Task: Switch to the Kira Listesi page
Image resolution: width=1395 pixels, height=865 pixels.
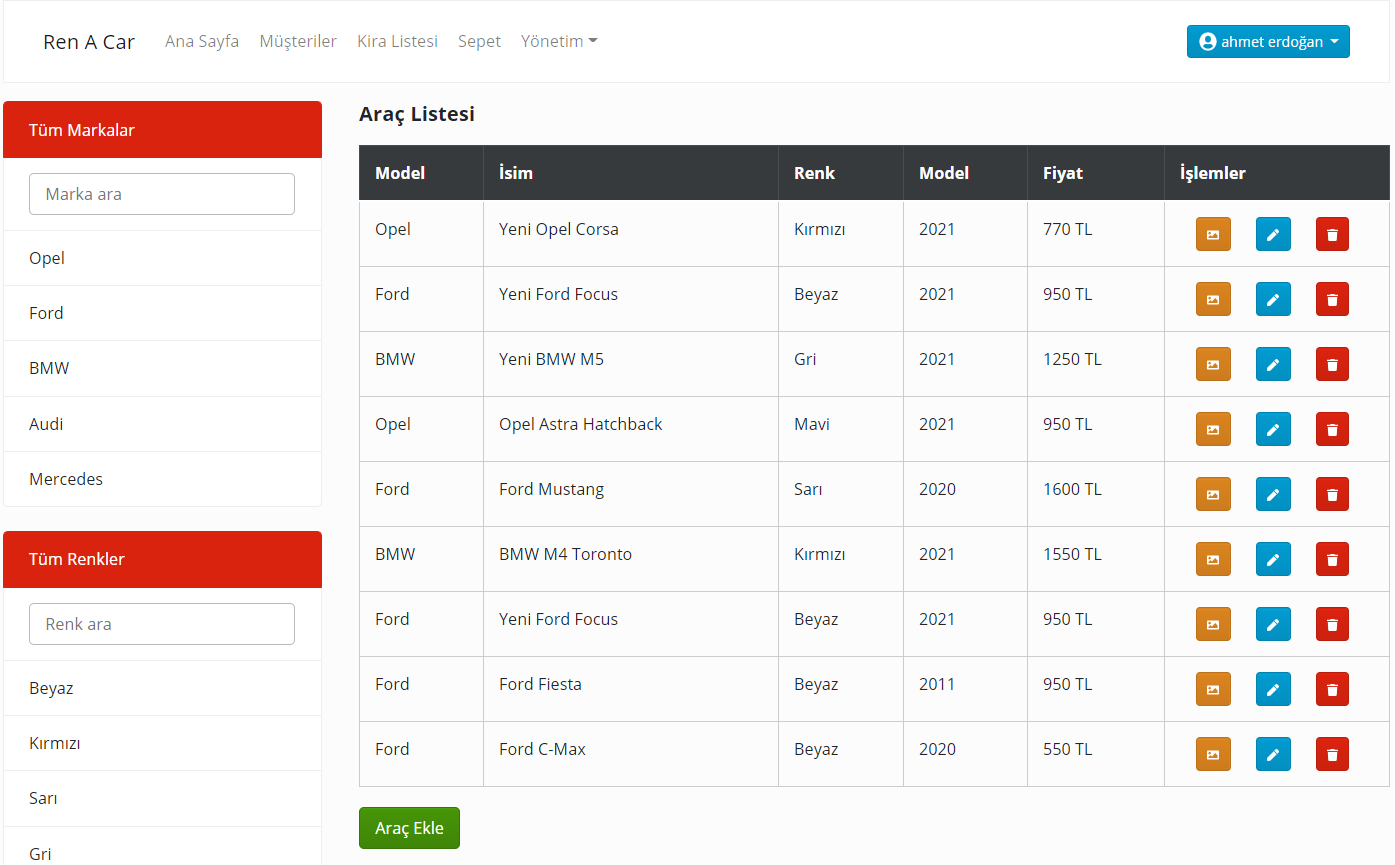Action: click(397, 41)
